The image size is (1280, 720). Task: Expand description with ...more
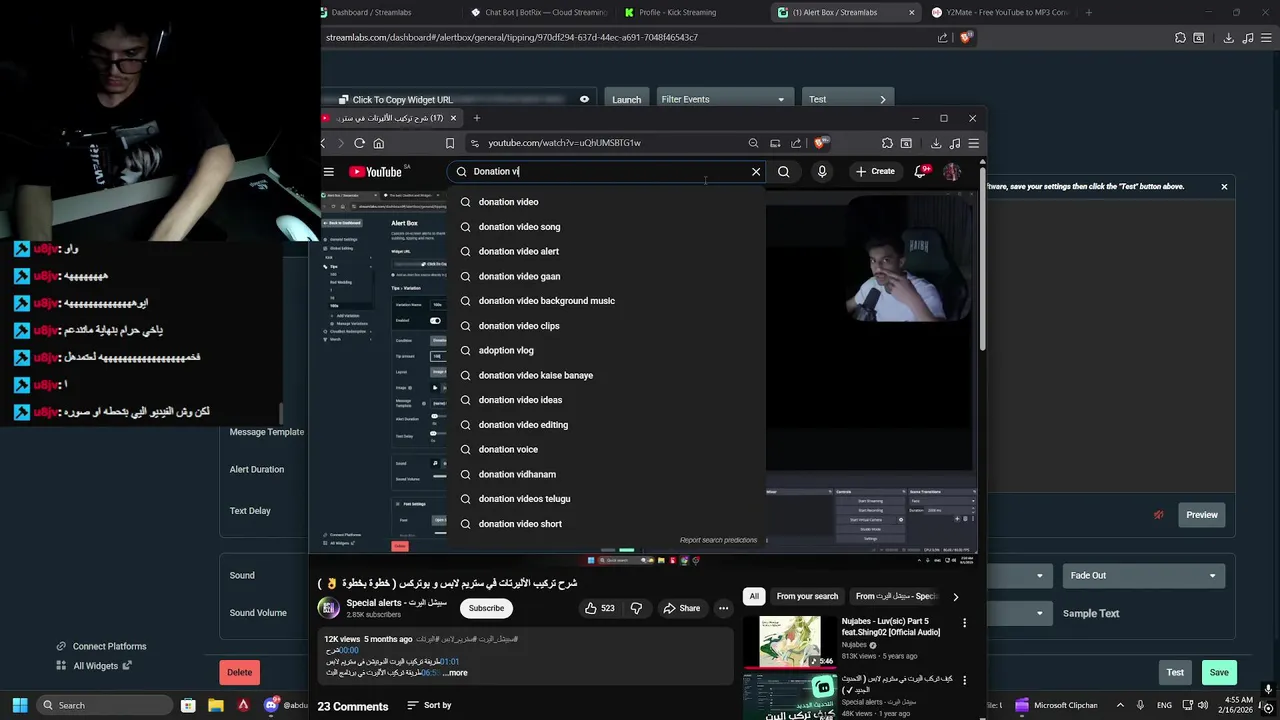pos(455,673)
